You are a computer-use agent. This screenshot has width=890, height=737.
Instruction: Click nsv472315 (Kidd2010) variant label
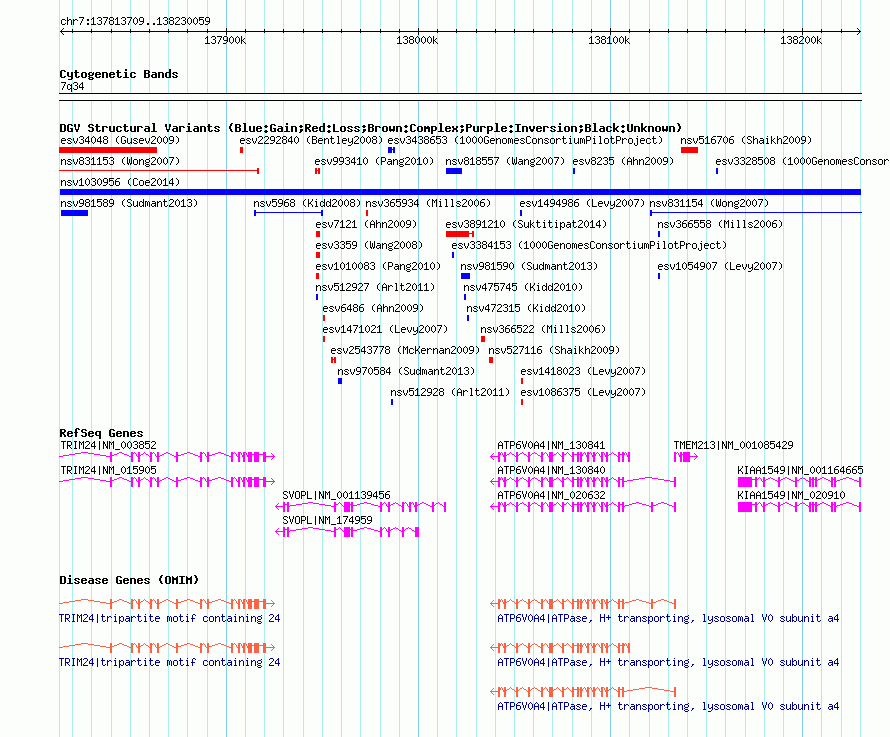click(x=526, y=308)
